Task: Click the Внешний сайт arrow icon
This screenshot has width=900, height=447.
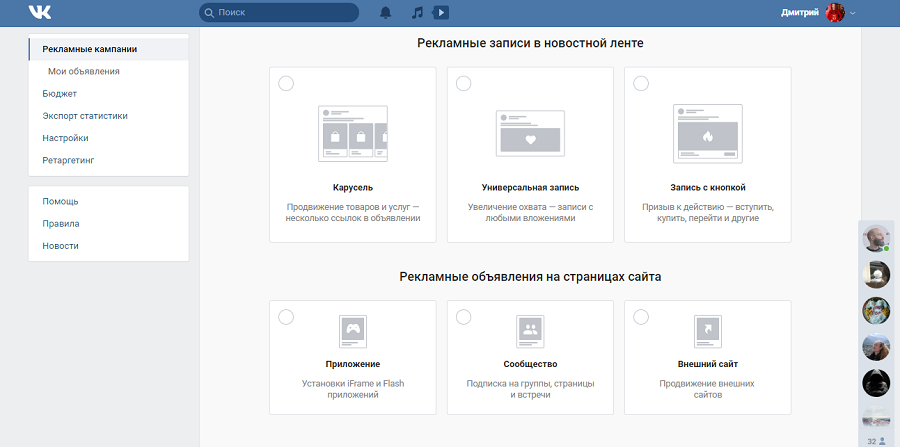Action: tap(708, 331)
